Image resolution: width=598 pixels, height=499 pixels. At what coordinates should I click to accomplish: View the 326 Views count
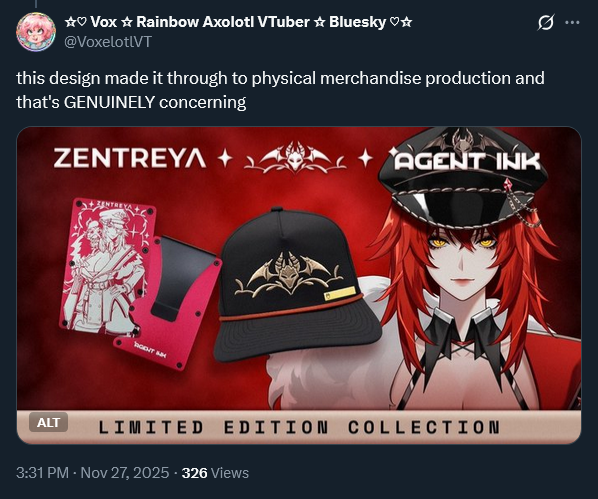(x=215, y=473)
